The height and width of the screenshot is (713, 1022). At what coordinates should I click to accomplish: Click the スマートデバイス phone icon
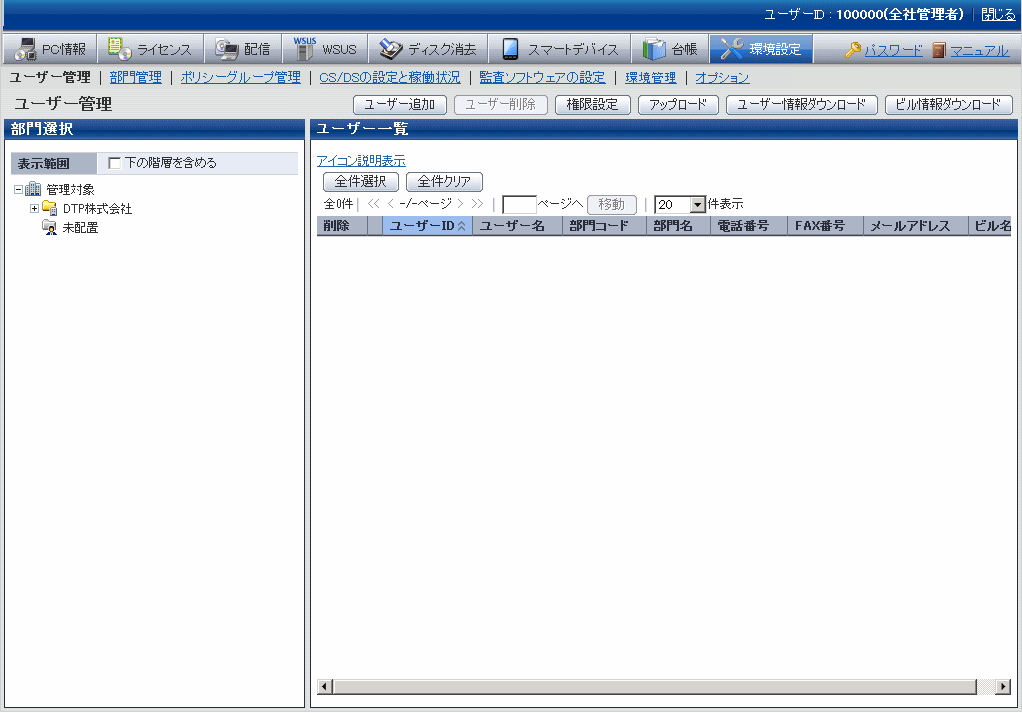click(510, 49)
